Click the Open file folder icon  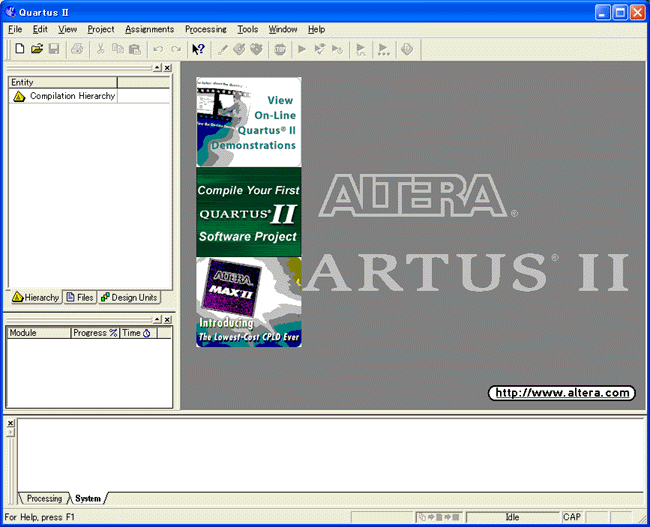click(37, 48)
